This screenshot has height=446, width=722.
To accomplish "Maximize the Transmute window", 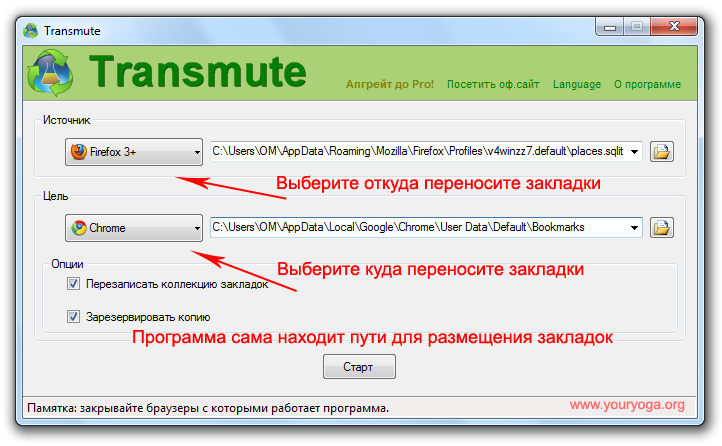I will 637,27.
